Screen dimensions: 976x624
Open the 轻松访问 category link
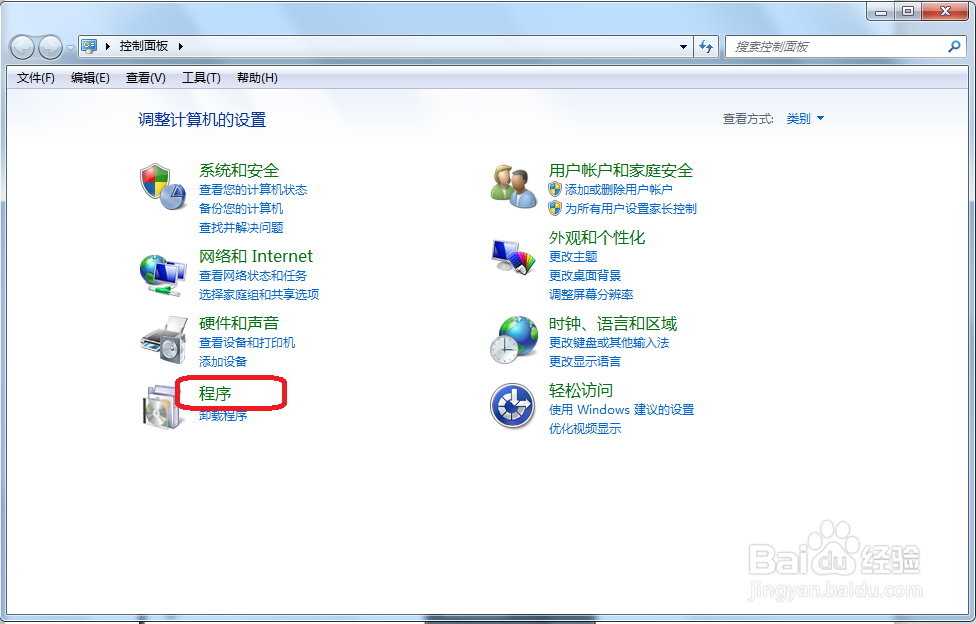581,390
